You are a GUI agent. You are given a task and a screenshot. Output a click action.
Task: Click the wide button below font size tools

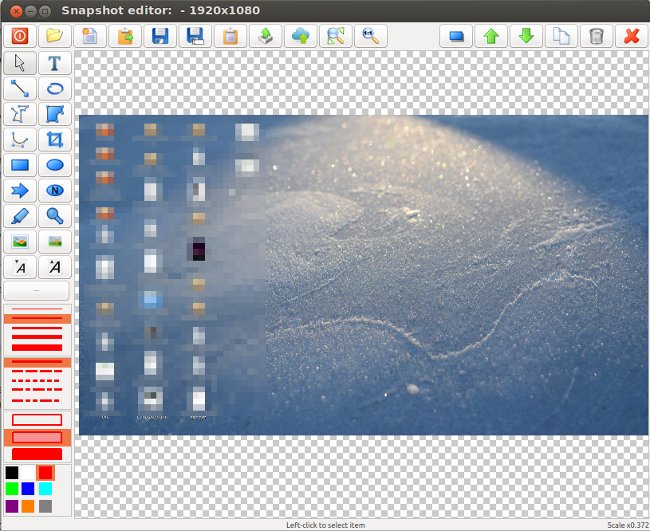pyautogui.click(x=36, y=291)
